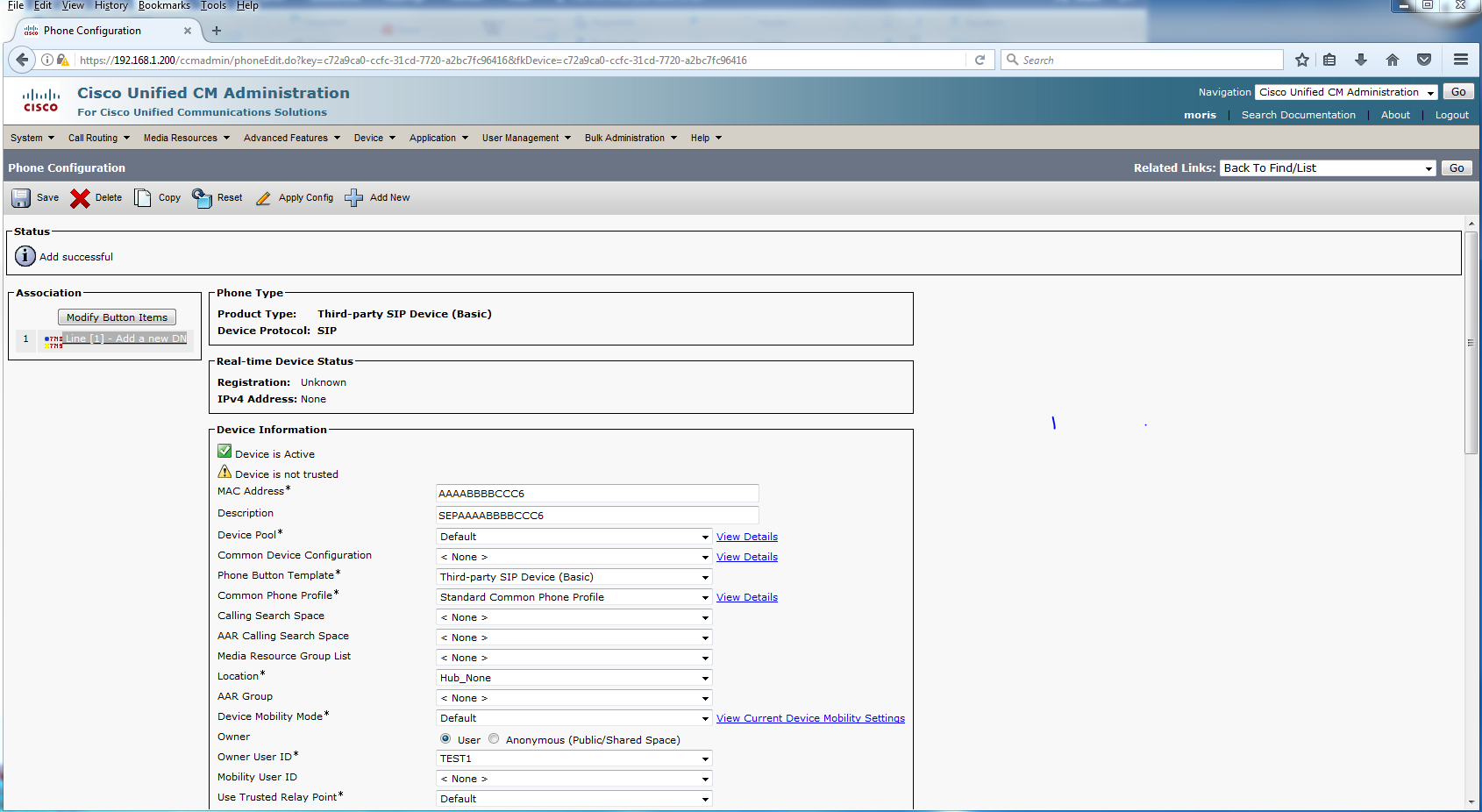Open the History menu in the browser menu bar
This screenshot has height=812, width=1482.
pyautogui.click(x=111, y=5)
